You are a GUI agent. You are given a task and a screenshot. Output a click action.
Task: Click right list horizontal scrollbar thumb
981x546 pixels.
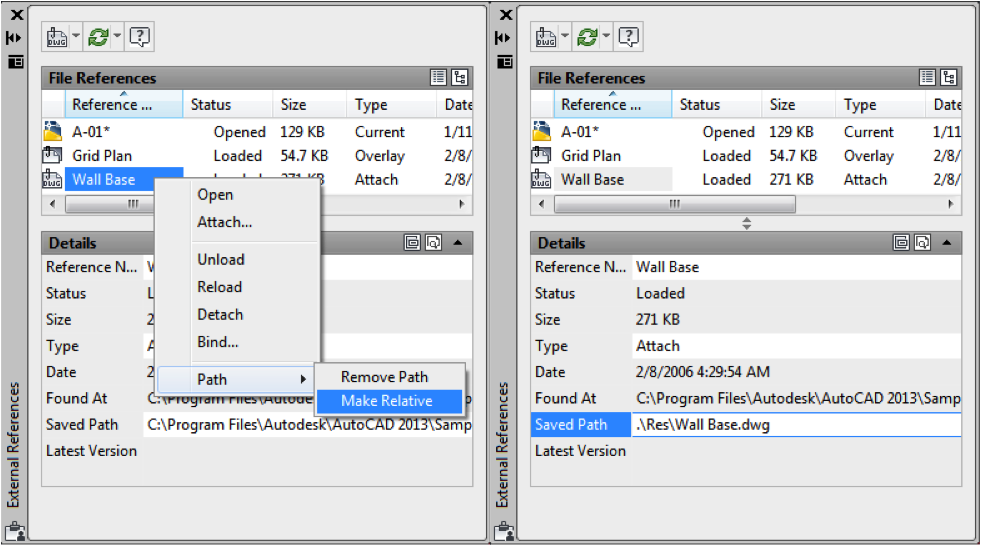tap(675, 204)
